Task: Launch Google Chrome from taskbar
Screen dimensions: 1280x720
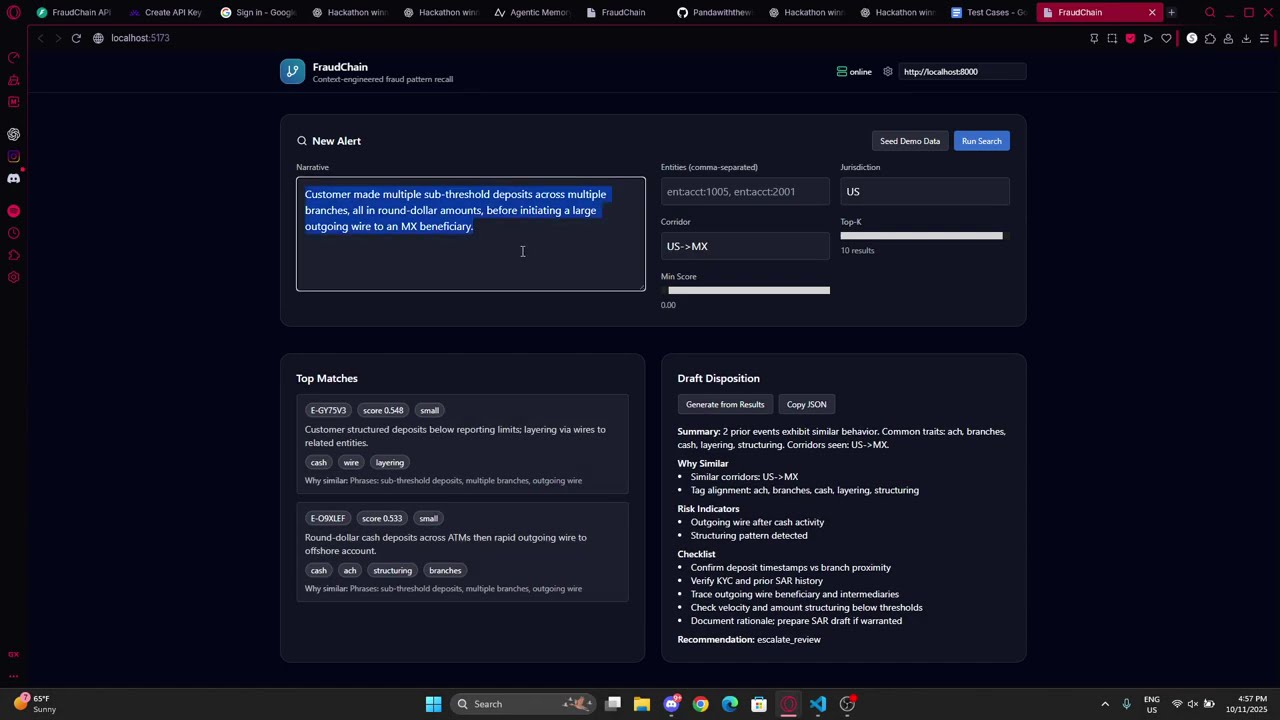Action: coord(700,704)
